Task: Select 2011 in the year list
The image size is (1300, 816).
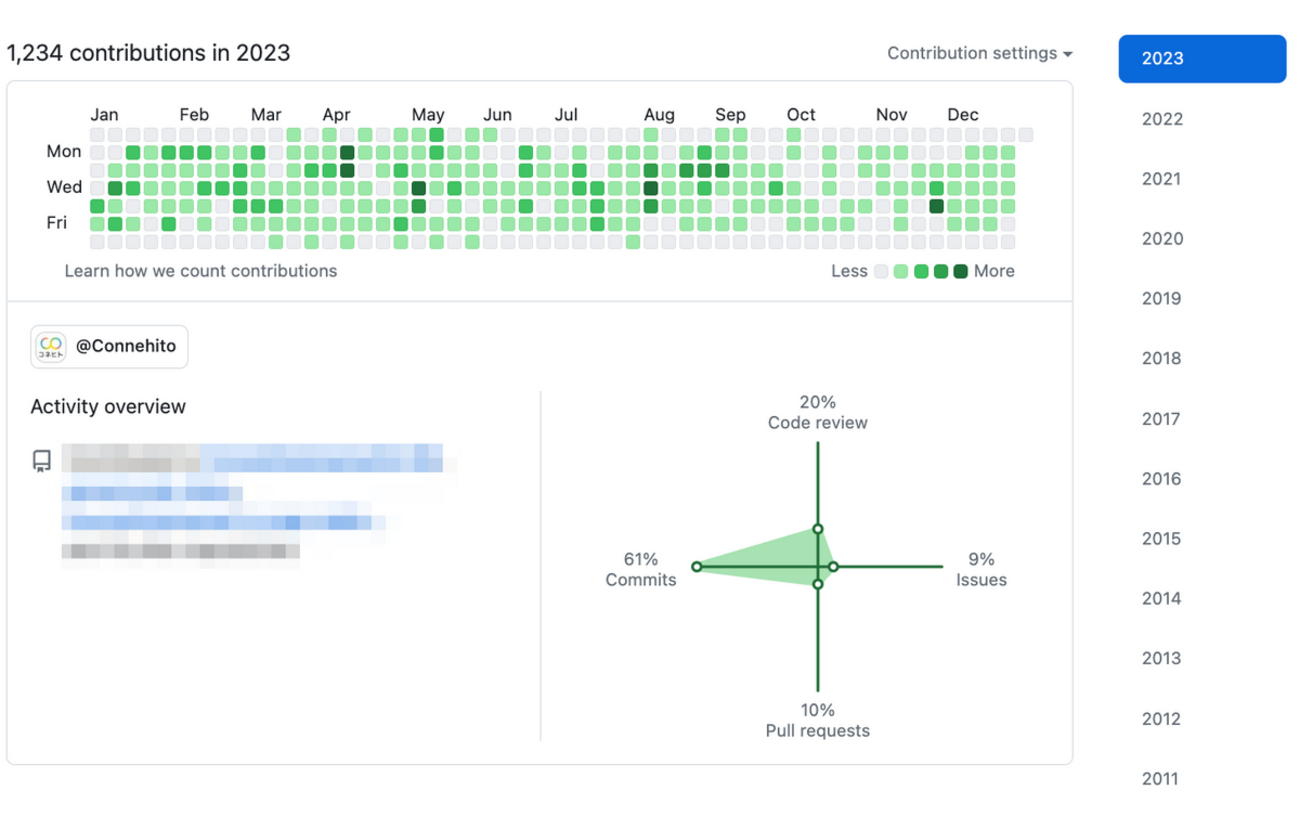Action: 1160,779
